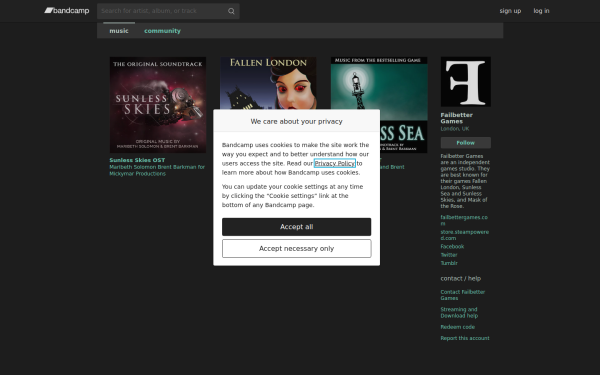Click the 'We care about your privacy' heading
This screenshot has width=600, height=375.
pos(297,121)
